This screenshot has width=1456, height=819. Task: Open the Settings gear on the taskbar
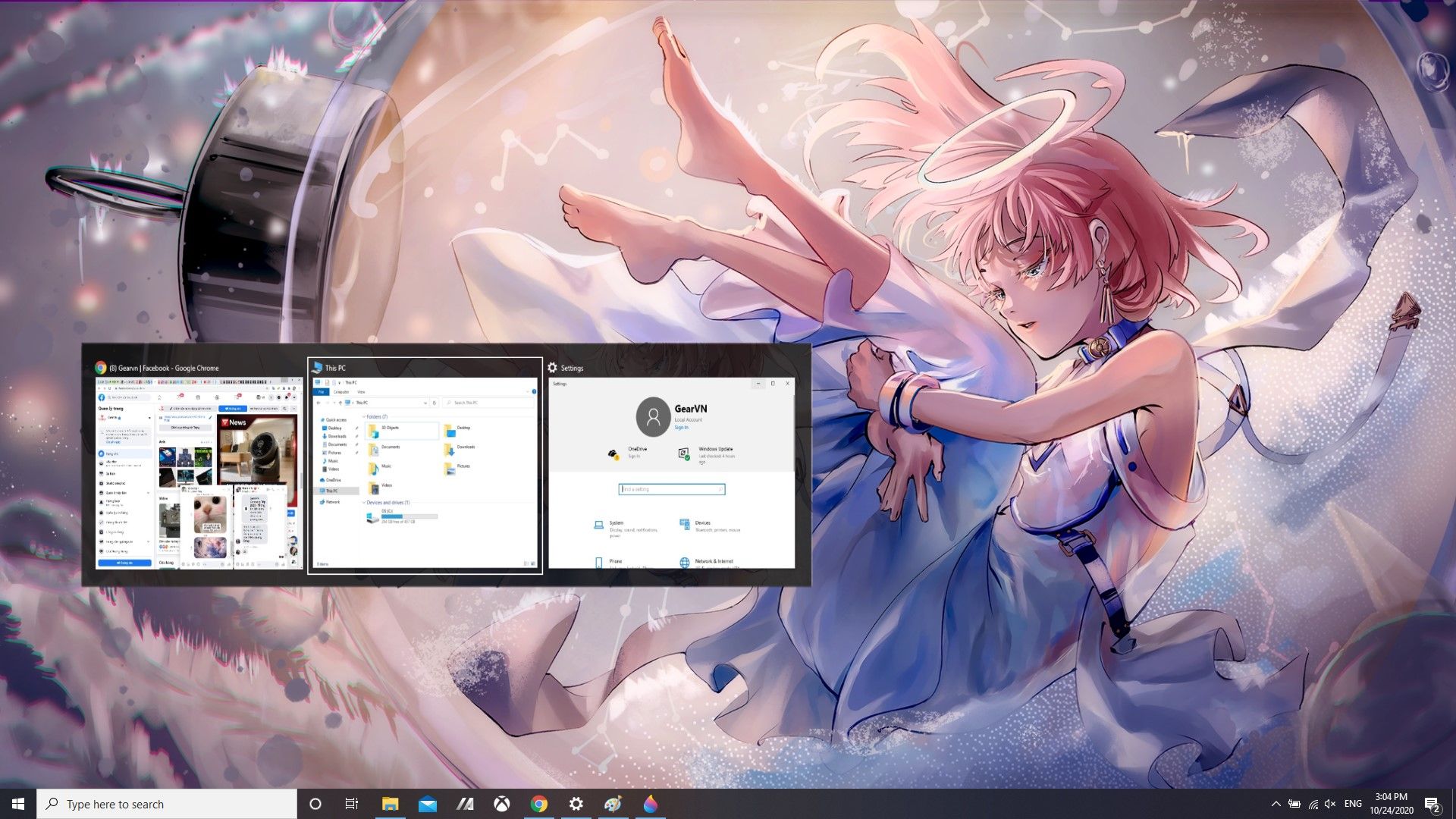click(576, 804)
